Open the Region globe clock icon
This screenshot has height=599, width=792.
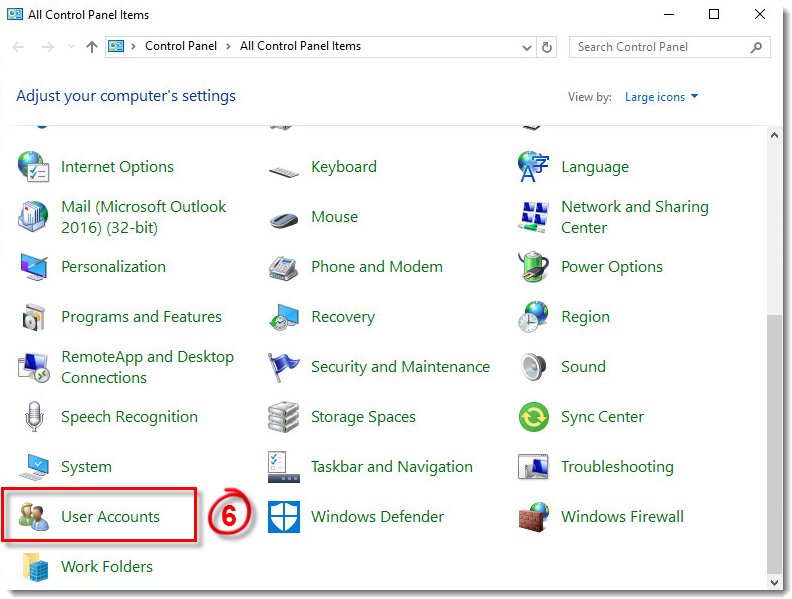tap(534, 317)
